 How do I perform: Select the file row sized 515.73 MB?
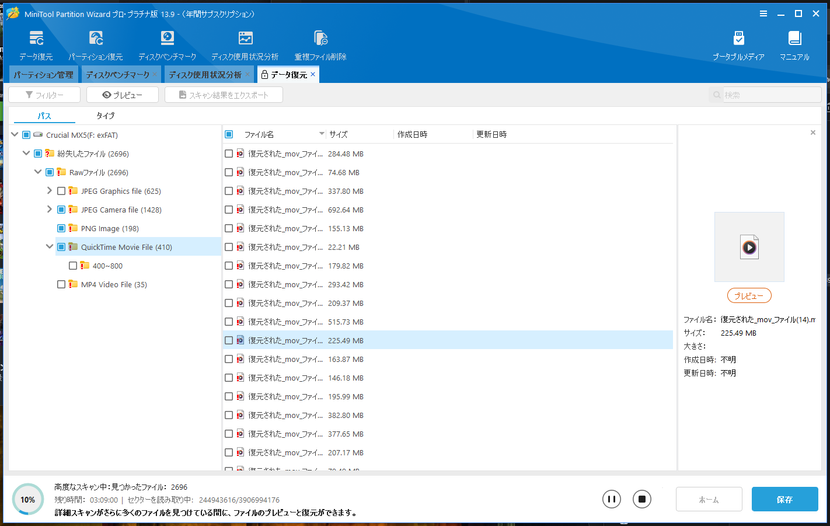[x=448, y=322]
